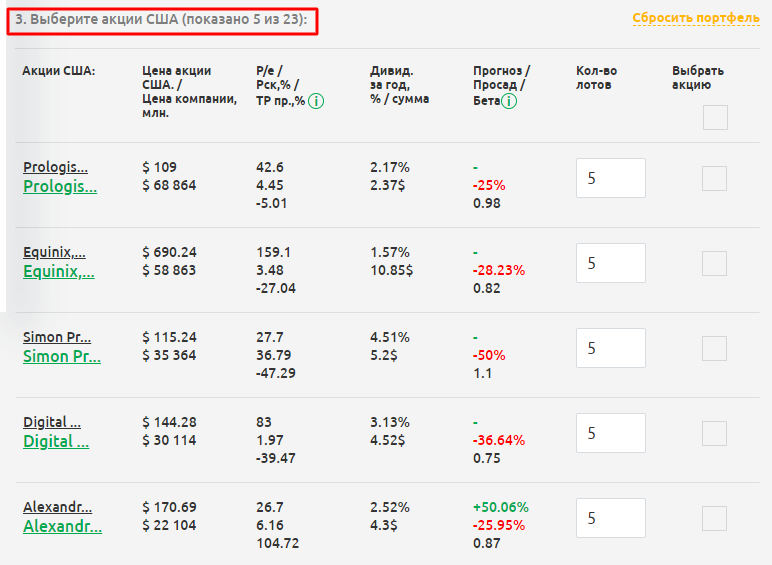The width and height of the screenshot is (772, 565).
Task: Click the Alexandr... lot quantity field
Action: pos(611,518)
